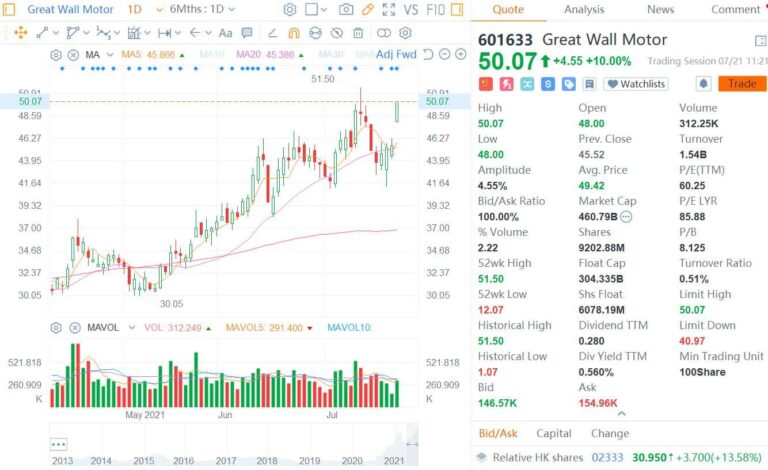Toggle overlapping circles overlay icon

(x=384, y=33)
